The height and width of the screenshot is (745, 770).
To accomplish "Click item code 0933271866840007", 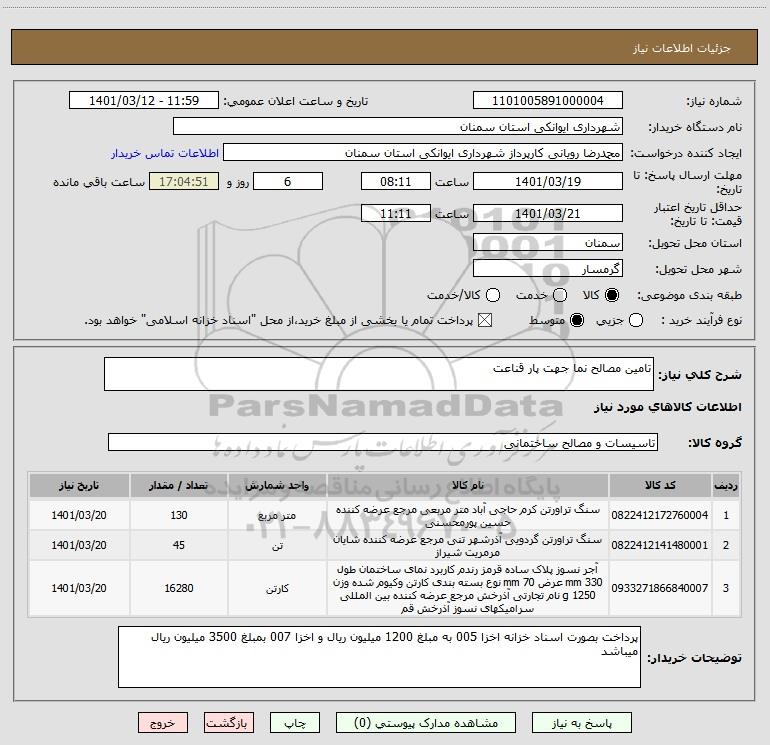I will pyautogui.click(x=660, y=588).
